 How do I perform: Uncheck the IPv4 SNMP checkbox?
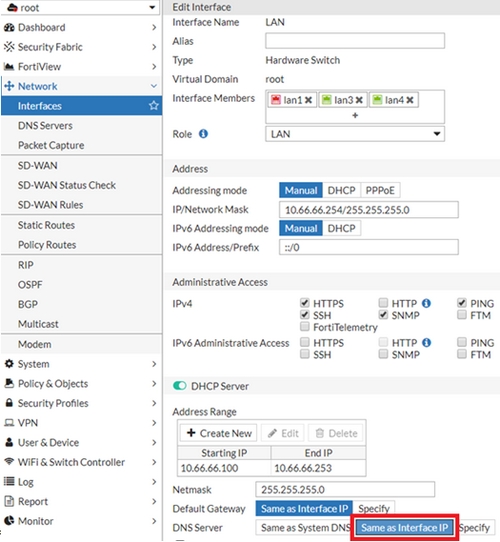(x=383, y=315)
